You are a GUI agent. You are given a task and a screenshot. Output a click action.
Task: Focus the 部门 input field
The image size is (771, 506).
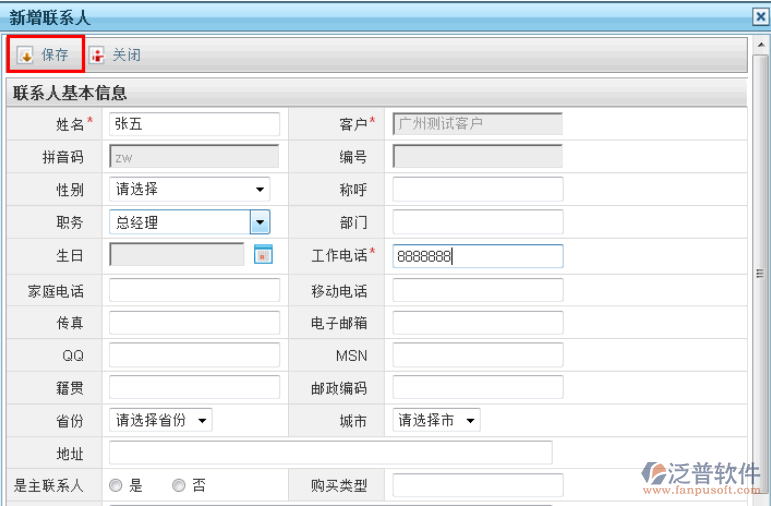[477, 222]
